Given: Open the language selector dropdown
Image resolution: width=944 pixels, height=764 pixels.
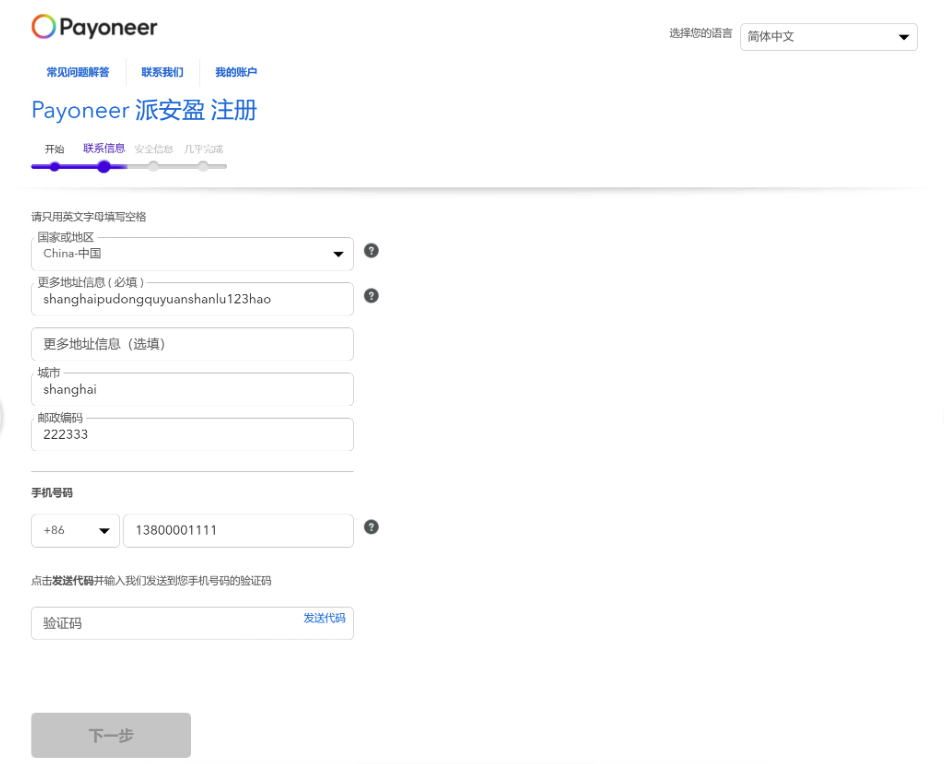Looking at the screenshot, I should 828,37.
